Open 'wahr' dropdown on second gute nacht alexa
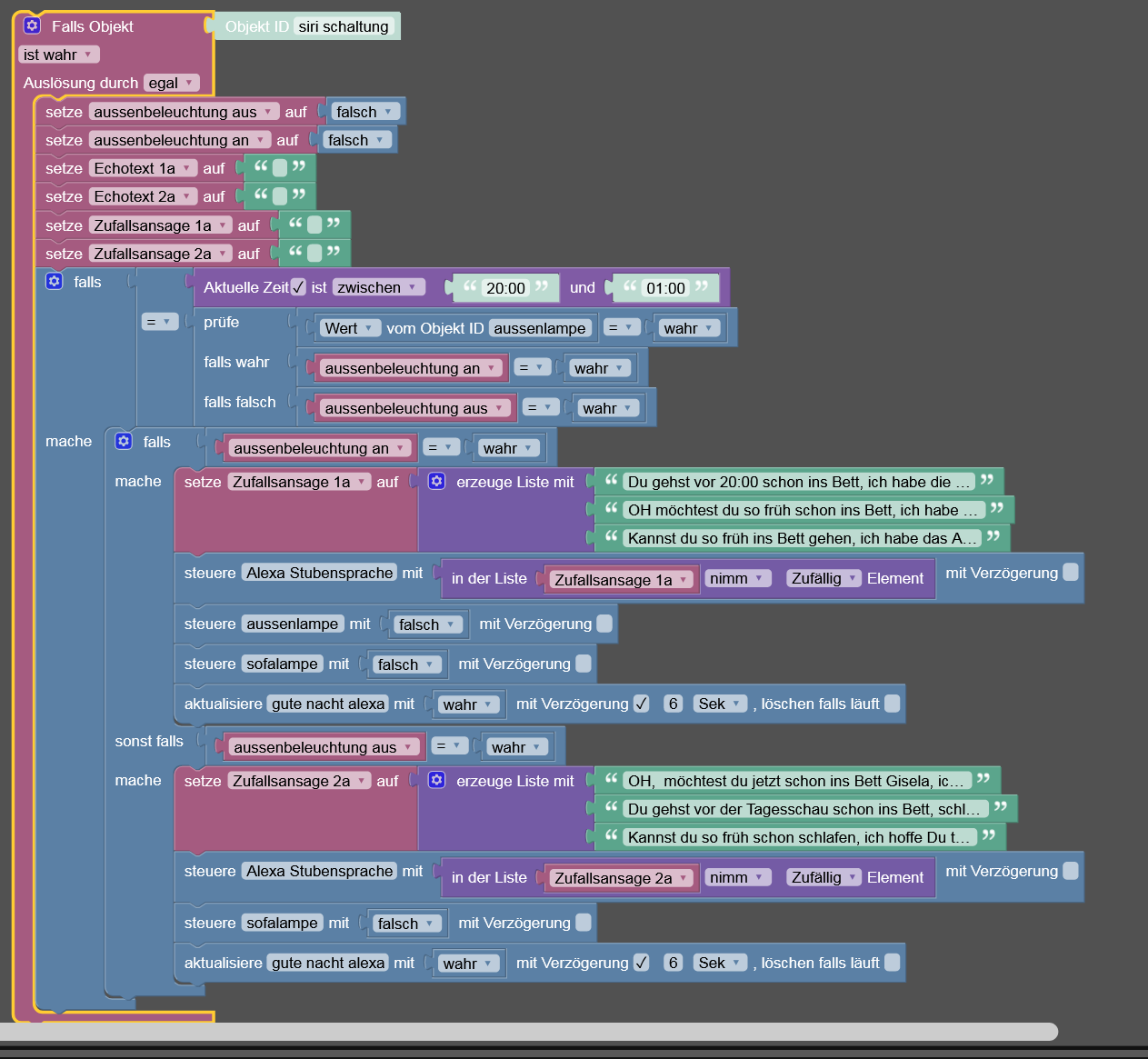This screenshot has width=1148, height=1059. [x=468, y=963]
